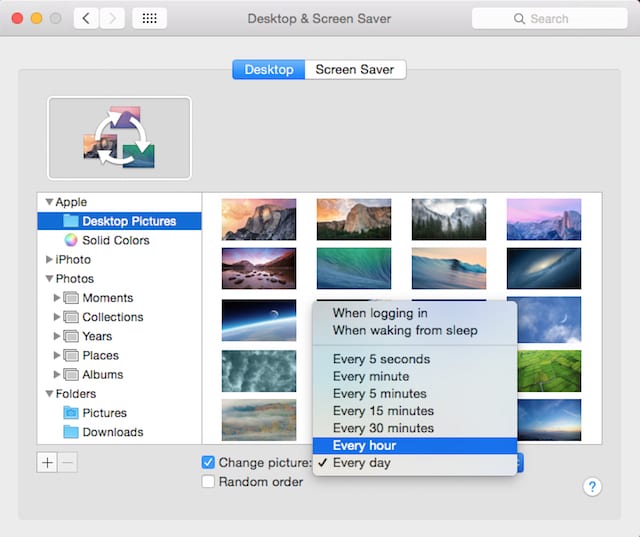Click the back navigation arrow
The image size is (640, 537).
(86, 18)
